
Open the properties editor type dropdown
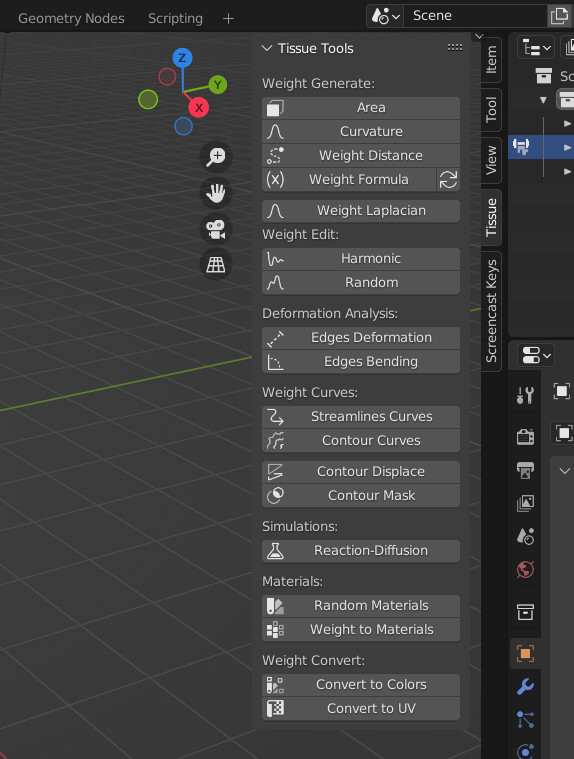(x=536, y=356)
